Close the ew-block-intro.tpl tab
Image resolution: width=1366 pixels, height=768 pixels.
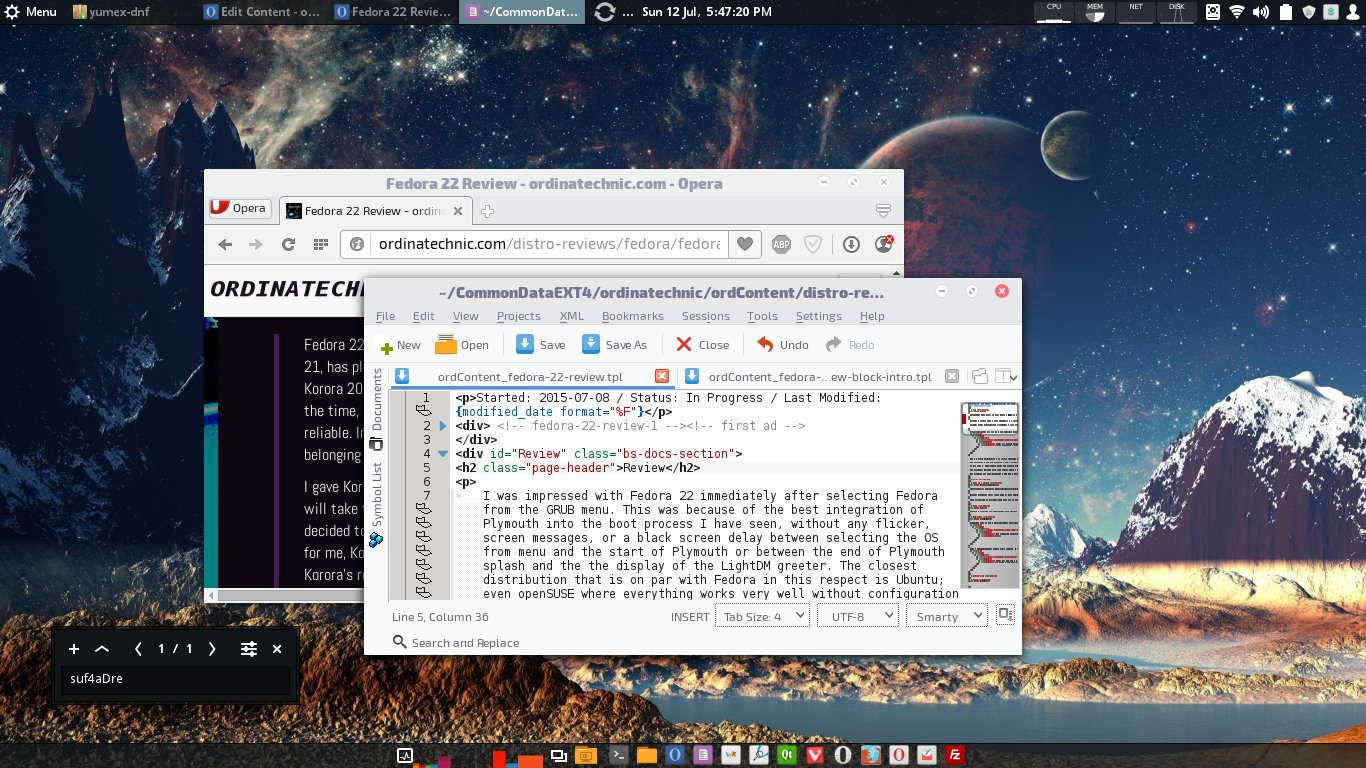click(x=952, y=376)
